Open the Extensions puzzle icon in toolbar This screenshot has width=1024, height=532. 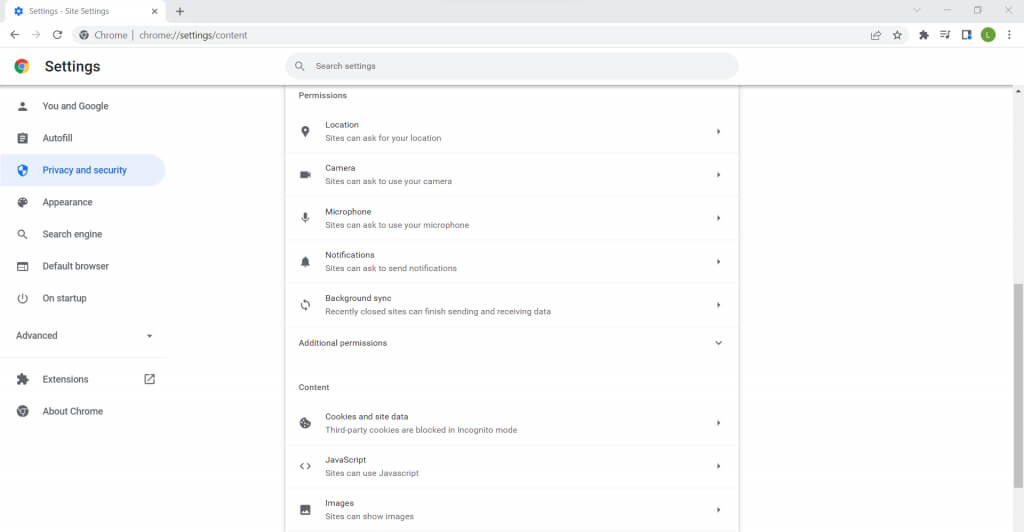(x=924, y=35)
